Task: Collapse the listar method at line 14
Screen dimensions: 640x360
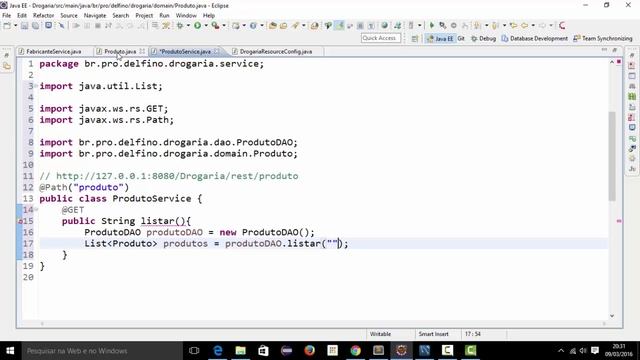Action: pos(36,210)
